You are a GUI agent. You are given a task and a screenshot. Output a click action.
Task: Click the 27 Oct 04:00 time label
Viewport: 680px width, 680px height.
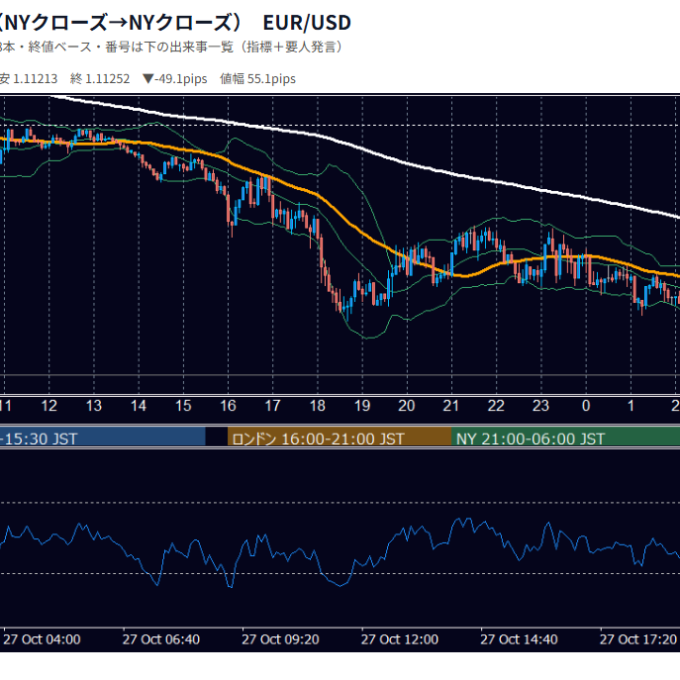[42, 640]
